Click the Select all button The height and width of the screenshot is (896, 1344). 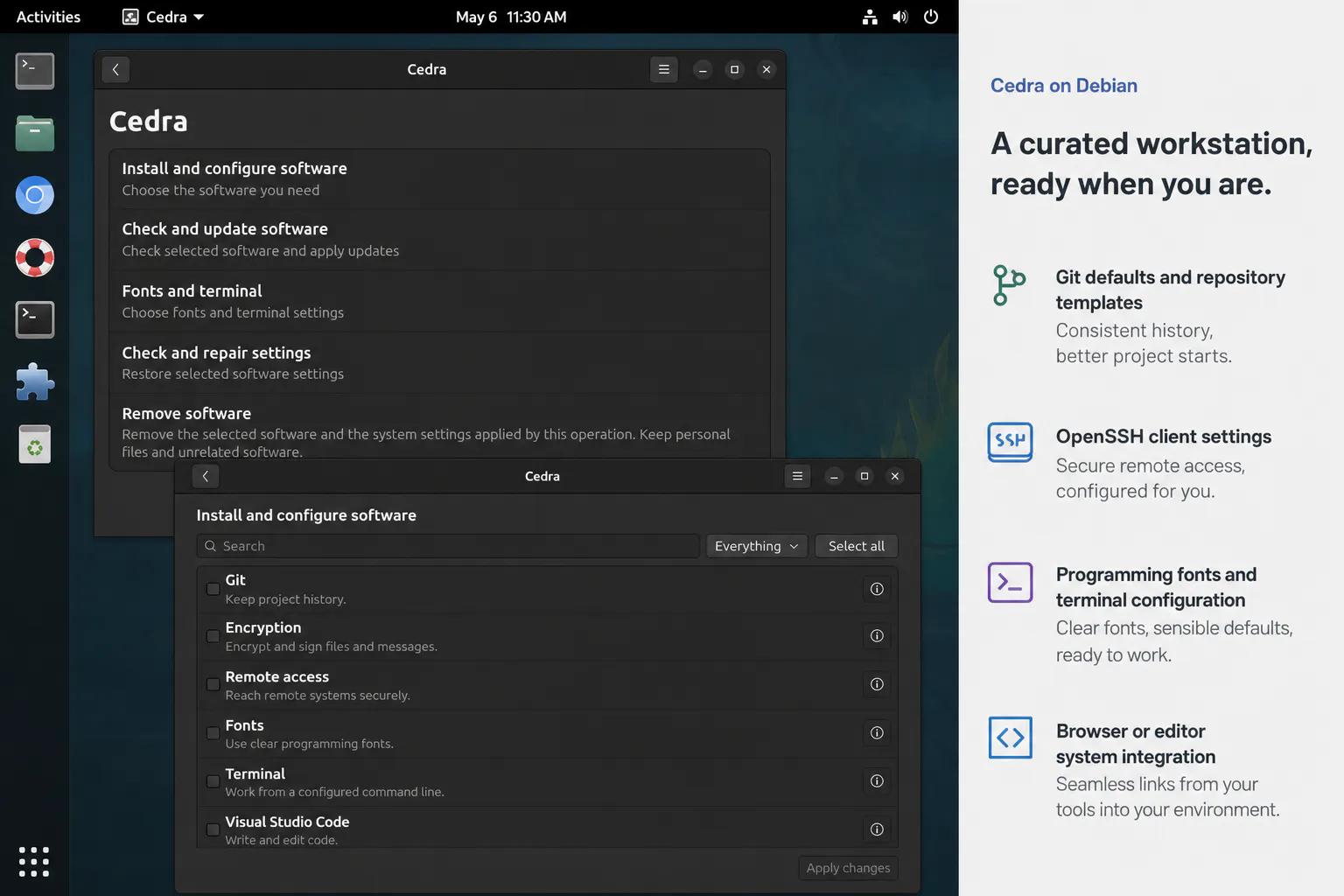tap(857, 546)
